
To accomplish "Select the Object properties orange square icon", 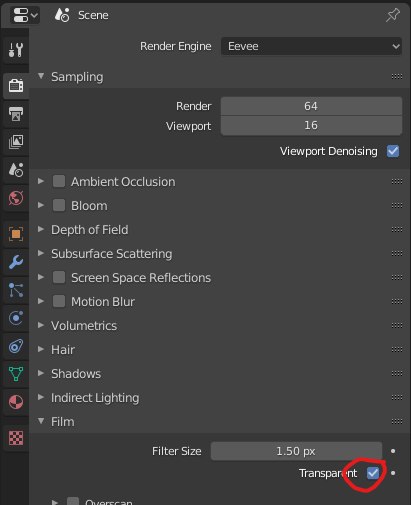I will point(16,234).
